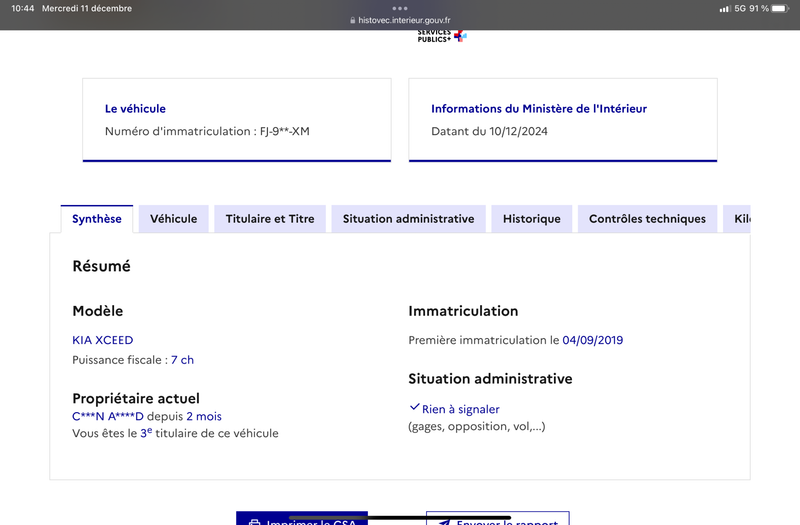Open the Titulaire et Titre tab

point(270,219)
